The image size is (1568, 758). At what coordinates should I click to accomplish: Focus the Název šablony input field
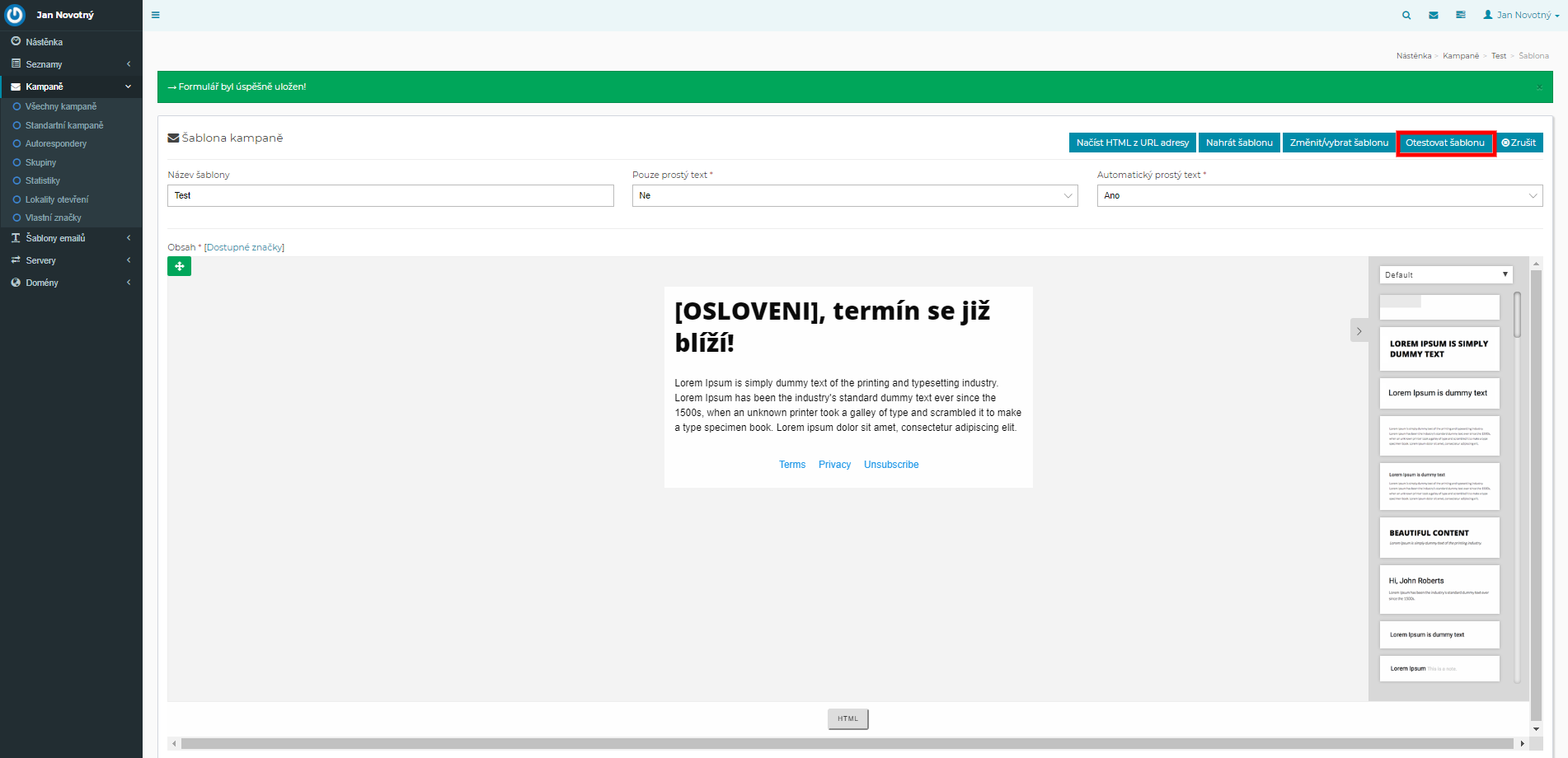tap(391, 195)
